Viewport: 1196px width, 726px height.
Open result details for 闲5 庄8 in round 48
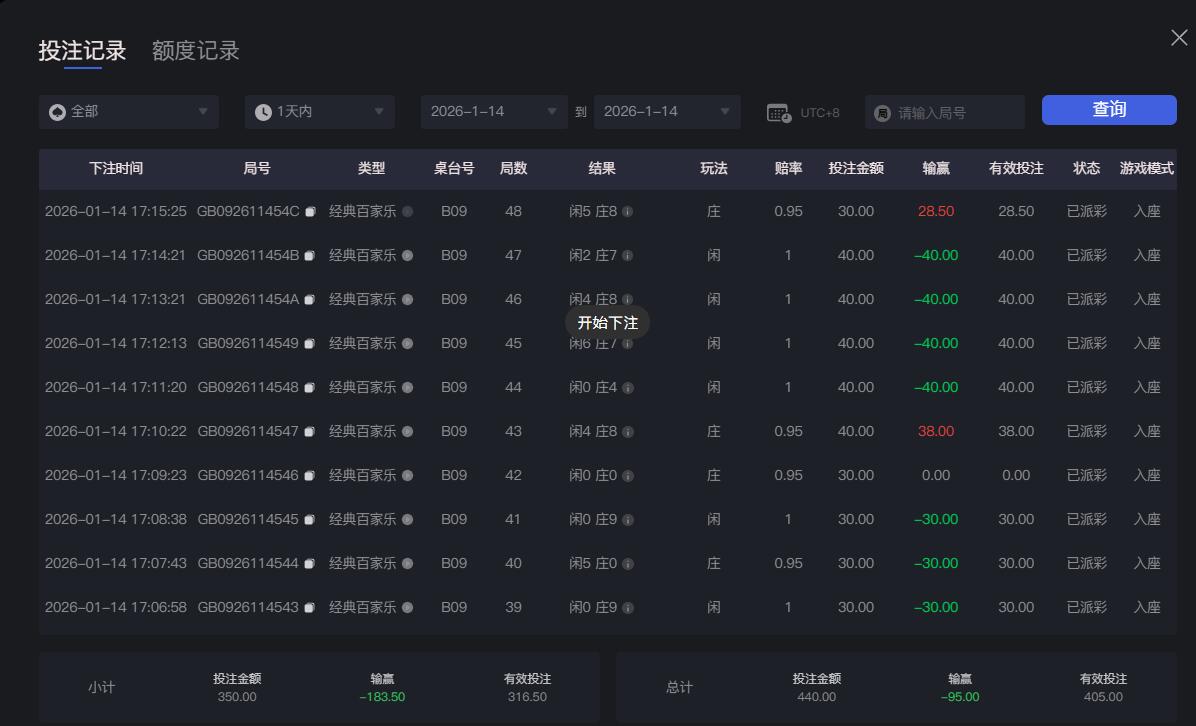pyautogui.click(x=627, y=211)
